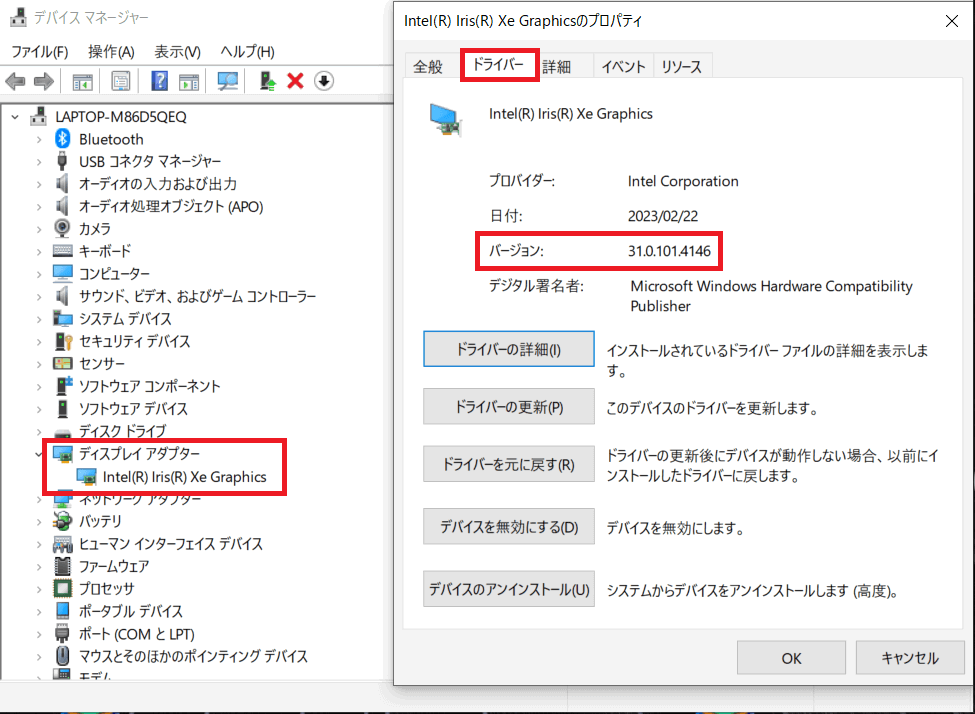The image size is (975, 714).
Task: Click the ドライバーを元に戻す(R) button
Action: tap(509, 465)
